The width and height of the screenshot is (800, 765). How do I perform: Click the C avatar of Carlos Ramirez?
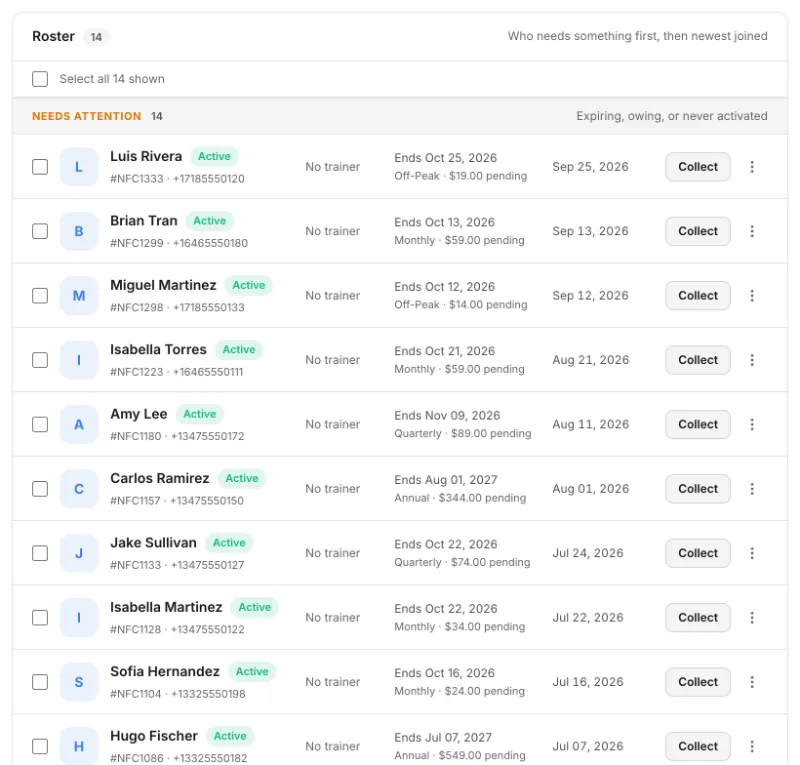click(79, 489)
